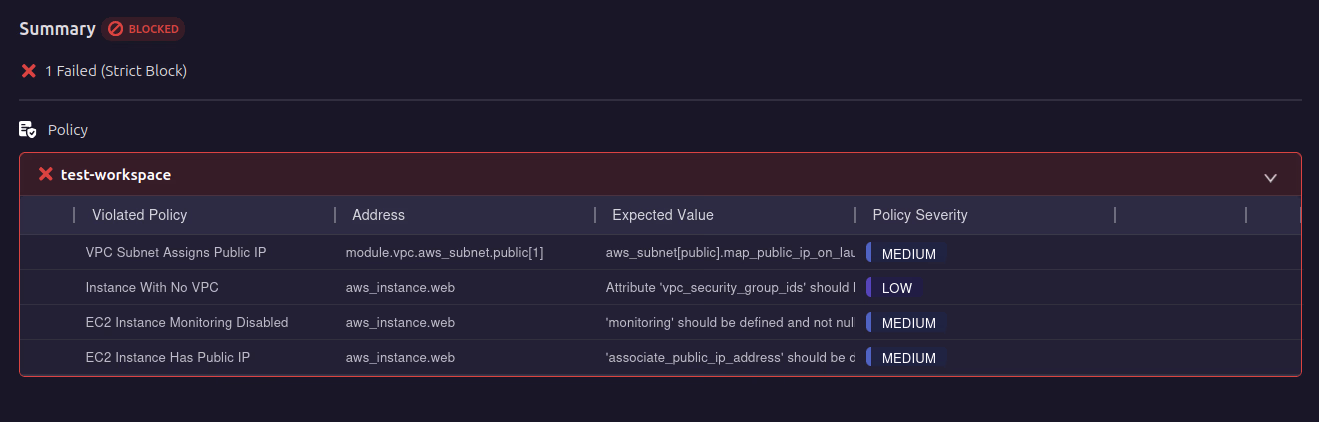
Task: Click expected value mentioning 'associate_public_ip_address'
Action: tap(730, 357)
